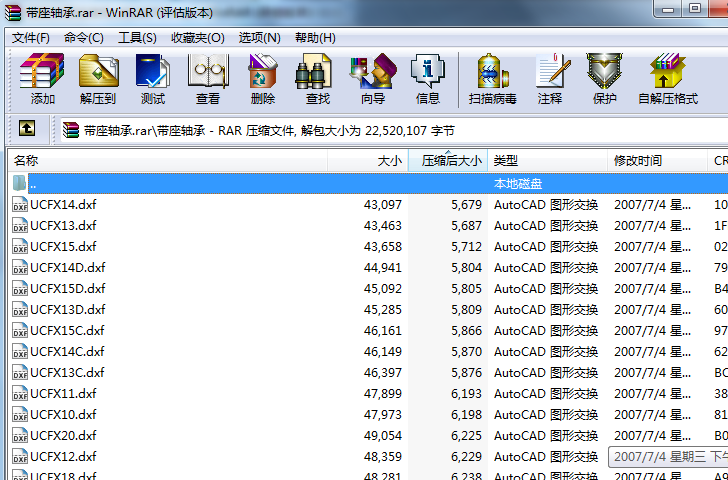Open the Options (选项) menu
The image size is (728, 480).
pyautogui.click(x=260, y=38)
